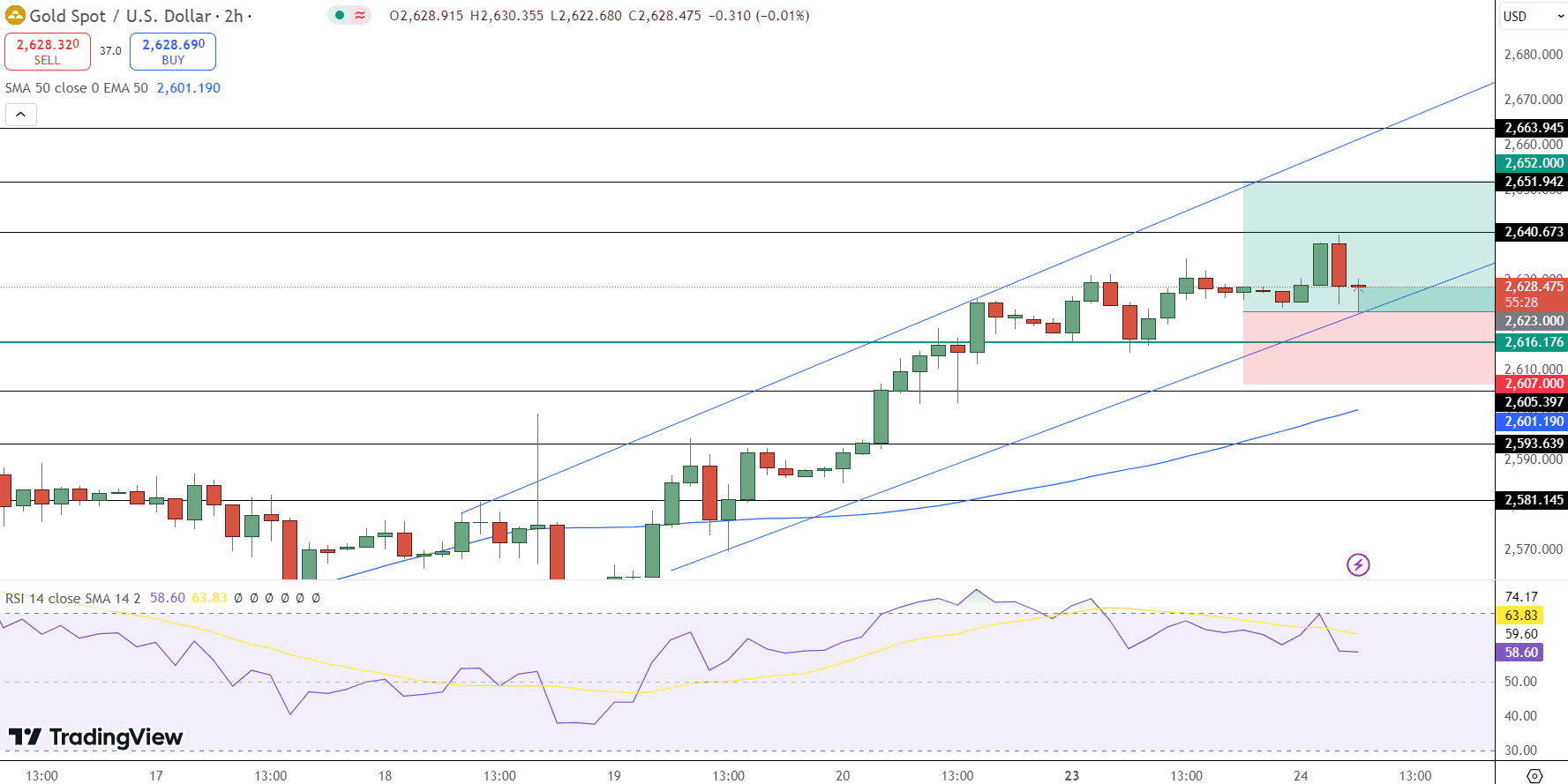Click the grey 2,623.000 entry price label
The image size is (1568, 784).
click(1532, 321)
